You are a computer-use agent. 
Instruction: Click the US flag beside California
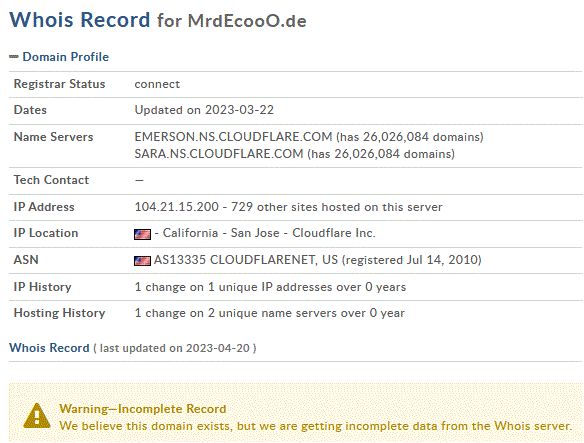click(142, 234)
